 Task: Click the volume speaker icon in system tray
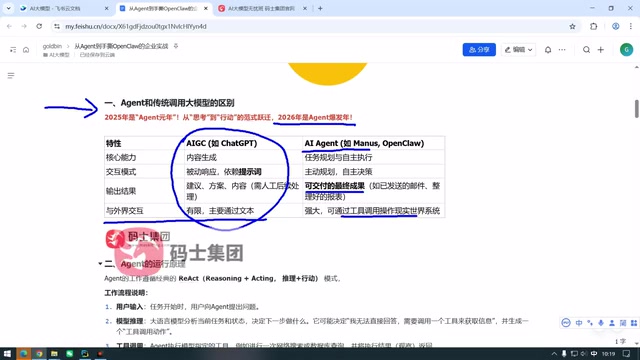coord(584,354)
